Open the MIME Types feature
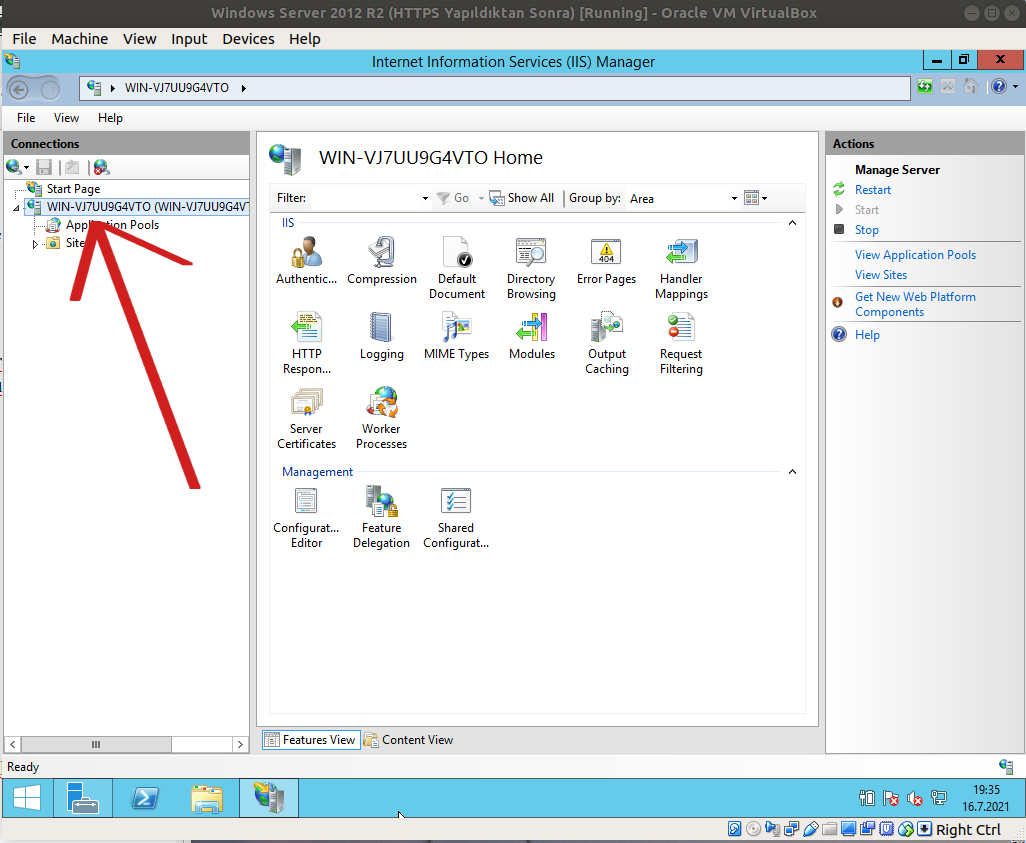The height and width of the screenshot is (843, 1026). pyautogui.click(x=457, y=336)
